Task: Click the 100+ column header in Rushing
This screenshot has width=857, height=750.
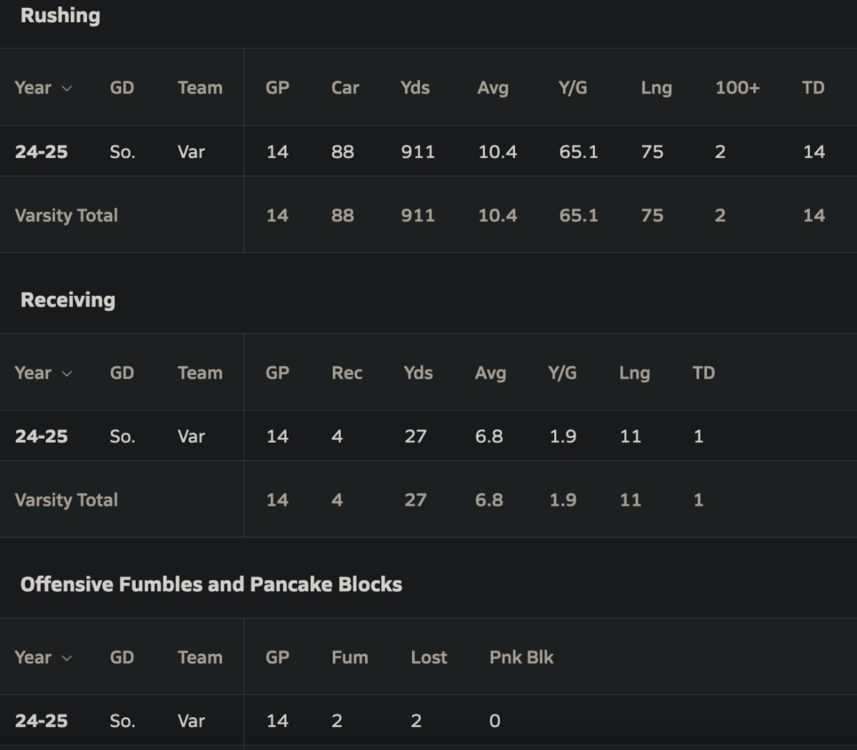Action: click(737, 88)
